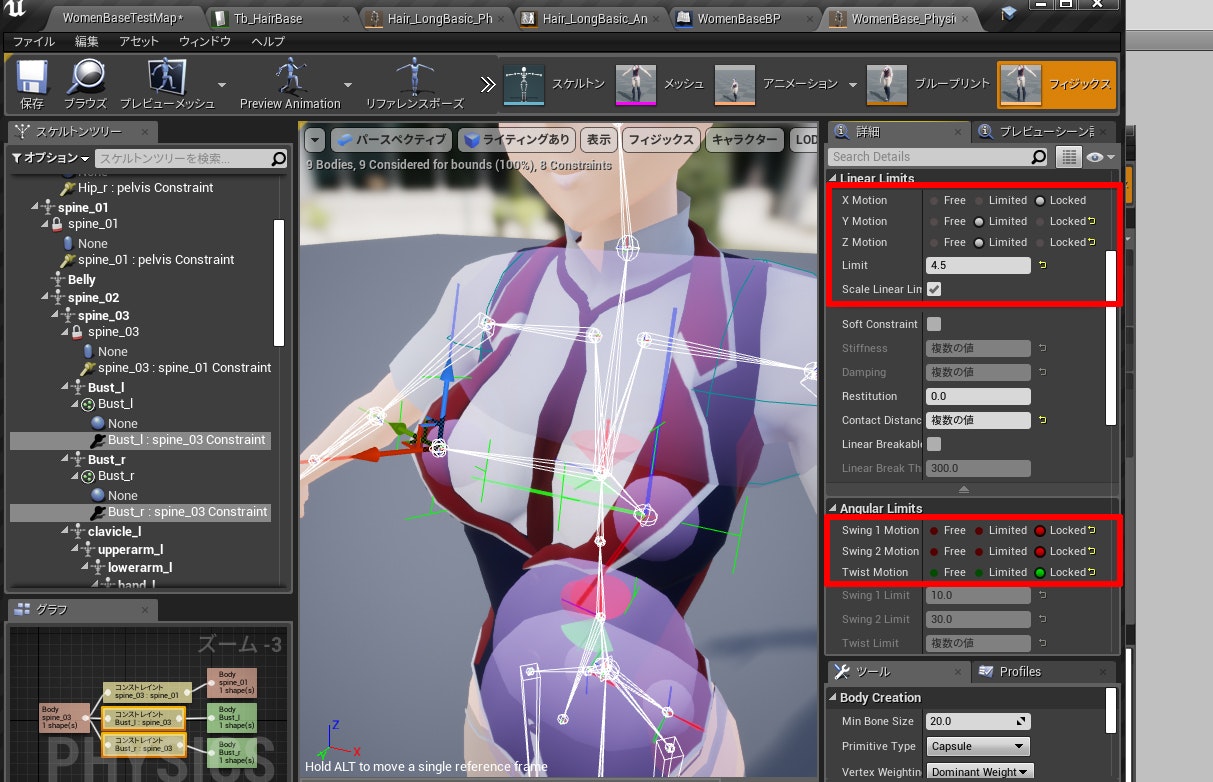Click the Show (表示) viewport button
Image resolution: width=1213 pixels, height=782 pixels.
[598, 140]
